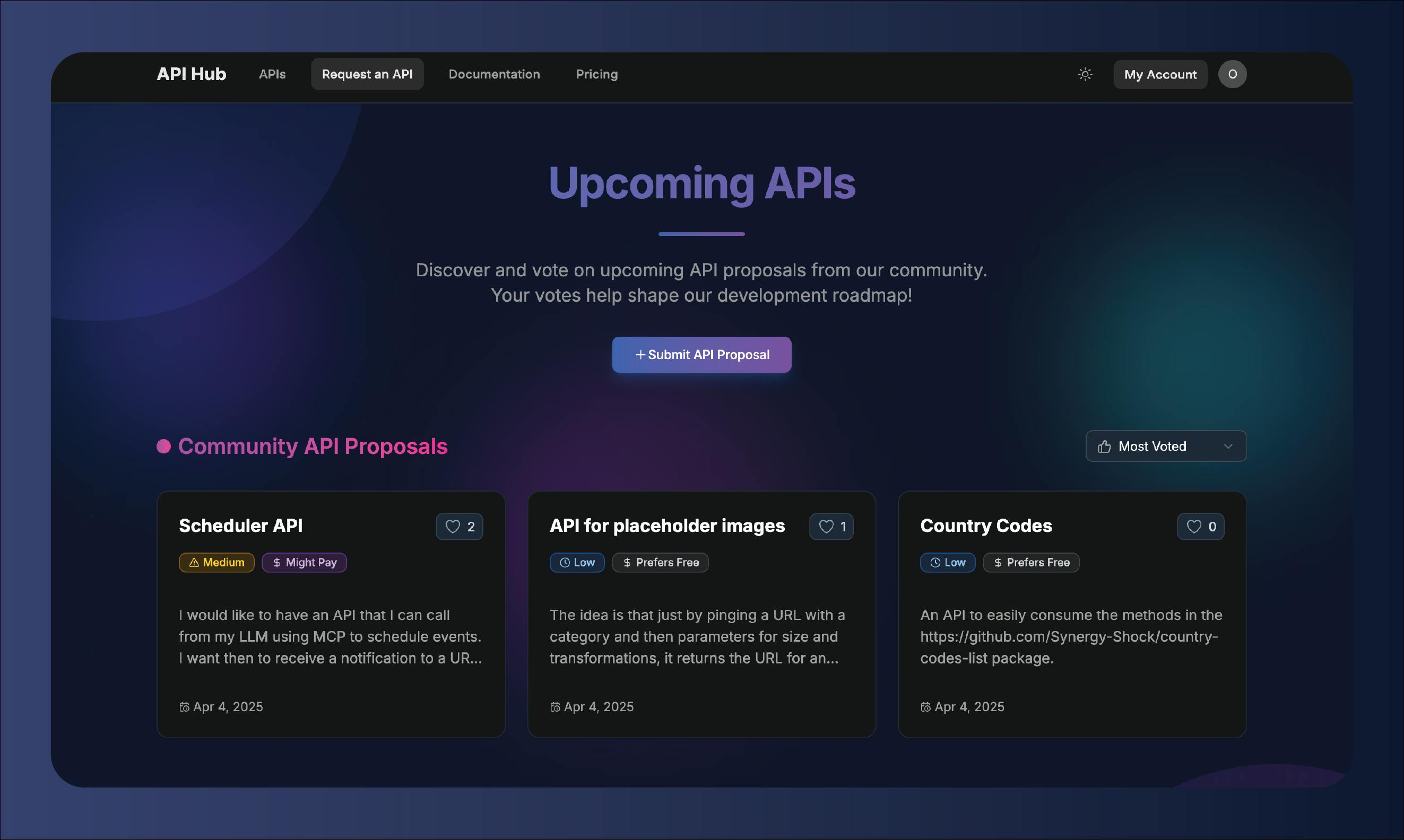Open the Documentation nav item

pyautogui.click(x=494, y=74)
